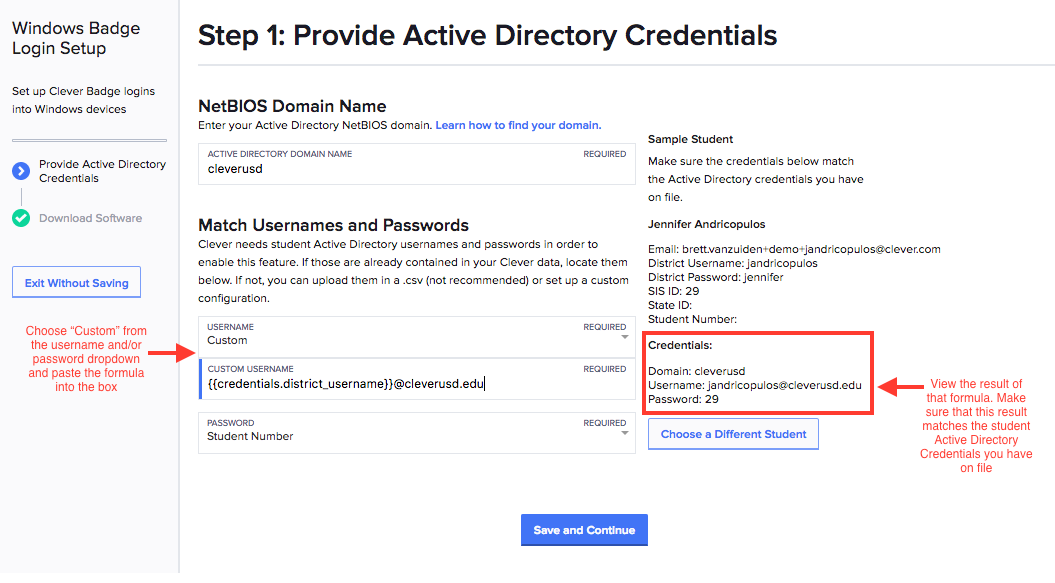Open the Password dropdown arrow
This screenshot has width=1055, height=583.
pos(625,434)
